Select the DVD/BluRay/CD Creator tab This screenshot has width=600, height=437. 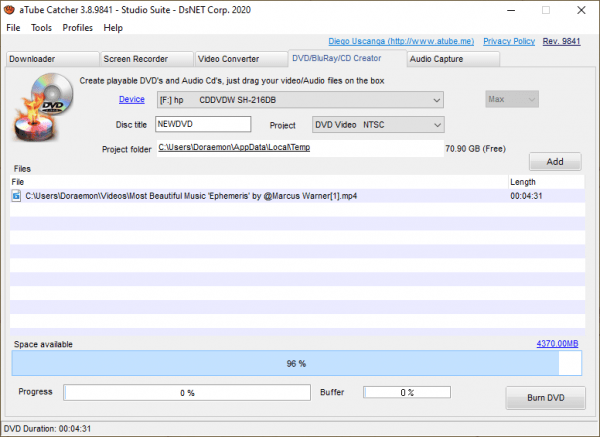[x=347, y=58]
